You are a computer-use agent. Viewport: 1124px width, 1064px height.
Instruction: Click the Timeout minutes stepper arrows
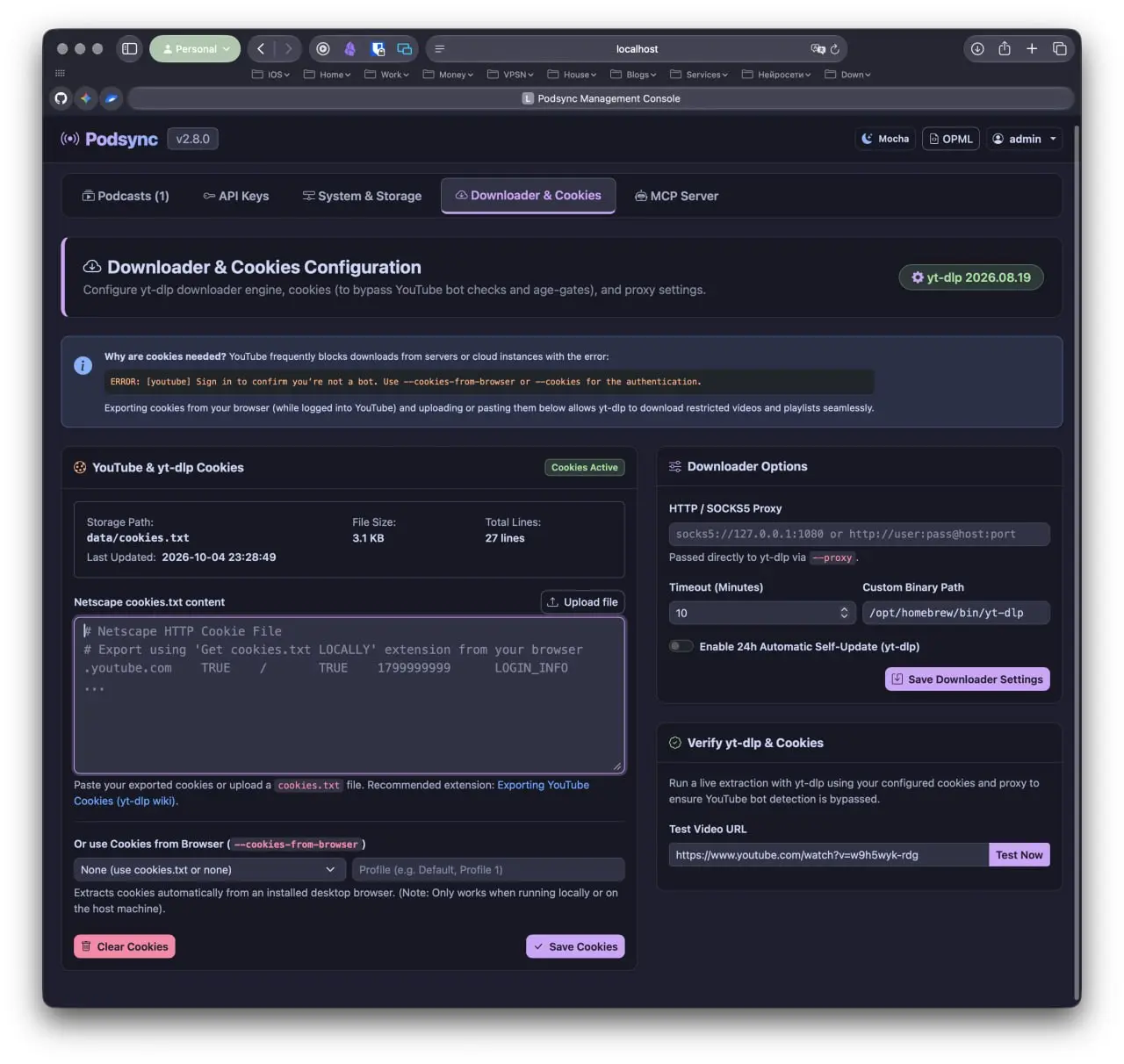[x=844, y=613]
